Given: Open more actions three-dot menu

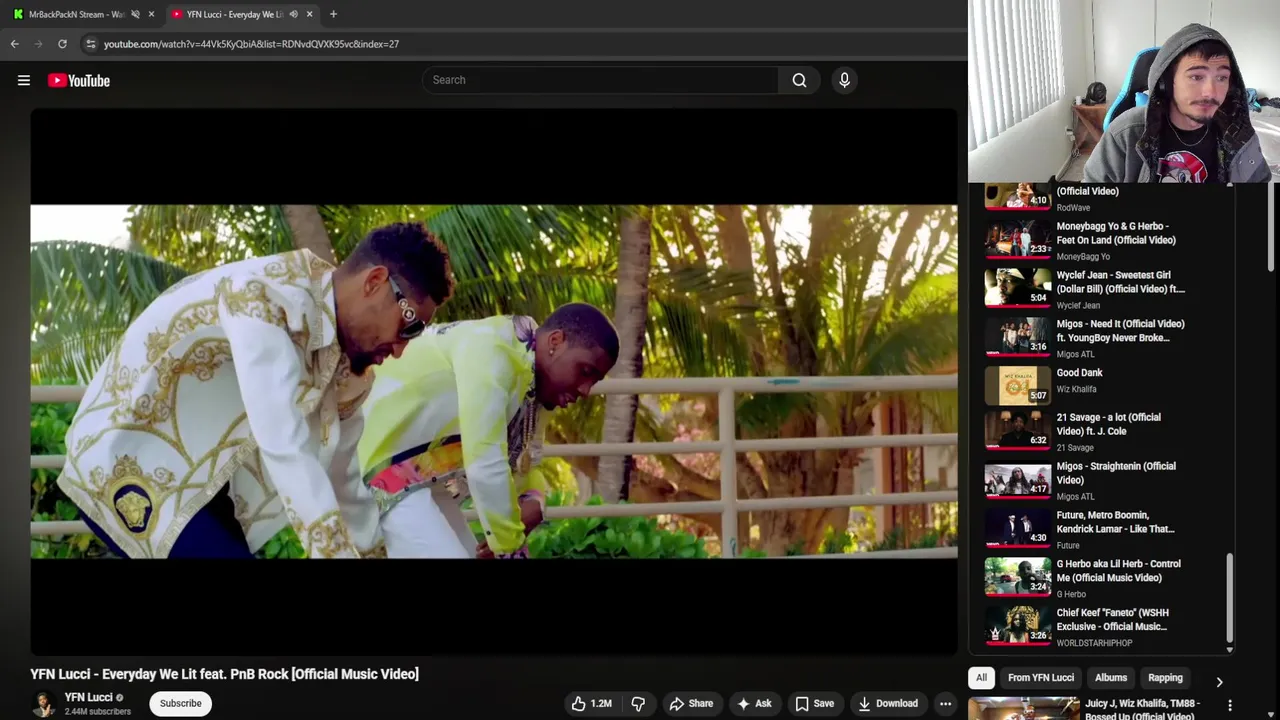Looking at the screenshot, I should click(x=945, y=703).
